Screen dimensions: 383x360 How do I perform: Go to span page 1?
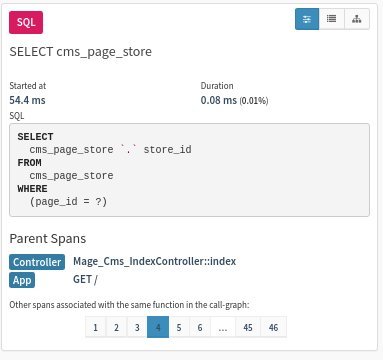point(95,327)
